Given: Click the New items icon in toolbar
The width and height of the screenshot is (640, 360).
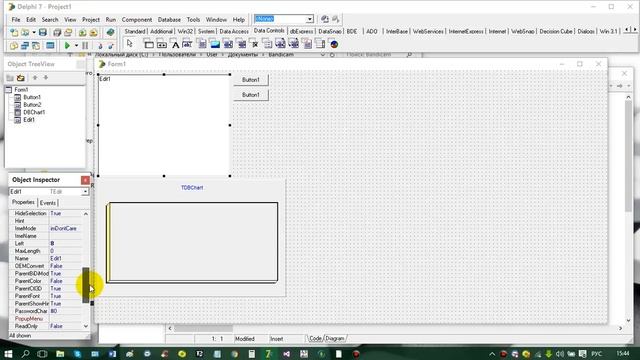Looking at the screenshot, I should click(14, 33).
